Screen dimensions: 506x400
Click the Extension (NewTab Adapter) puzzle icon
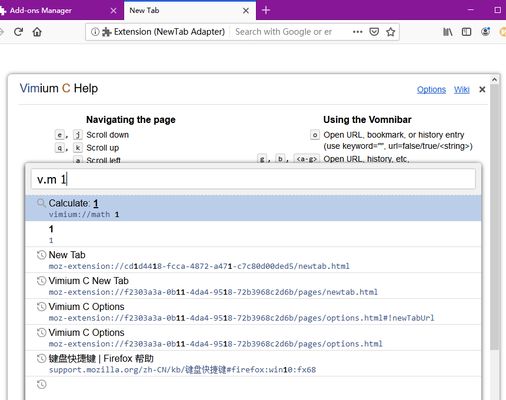click(x=107, y=32)
